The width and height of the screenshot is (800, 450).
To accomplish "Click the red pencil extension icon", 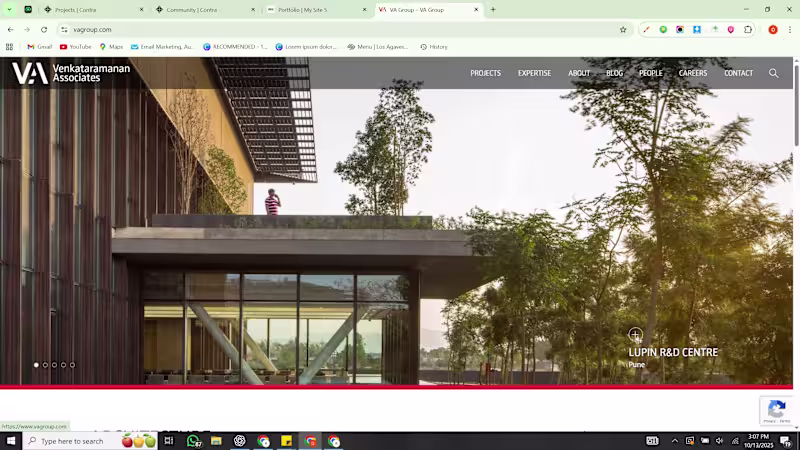I will pyautogui.click(x=646, y=30).
